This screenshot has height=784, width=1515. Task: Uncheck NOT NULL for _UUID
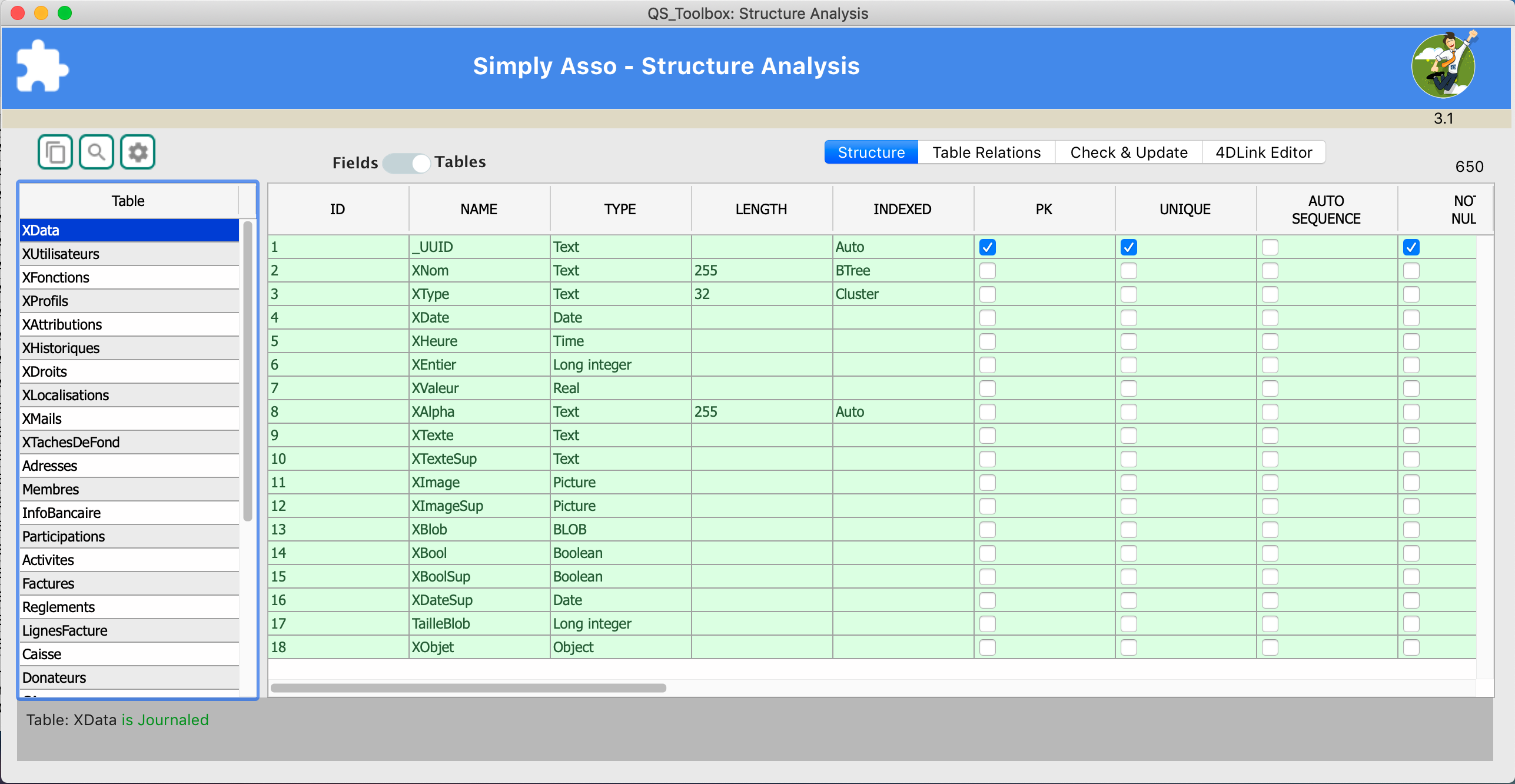(x=1411, y=247)
